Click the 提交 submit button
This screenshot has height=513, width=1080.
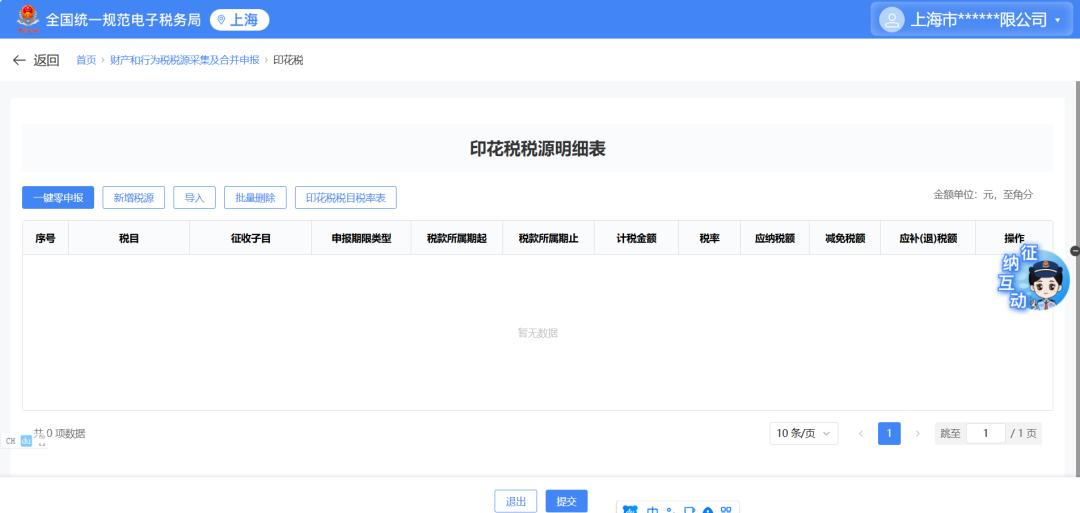[x=566, y=501]
